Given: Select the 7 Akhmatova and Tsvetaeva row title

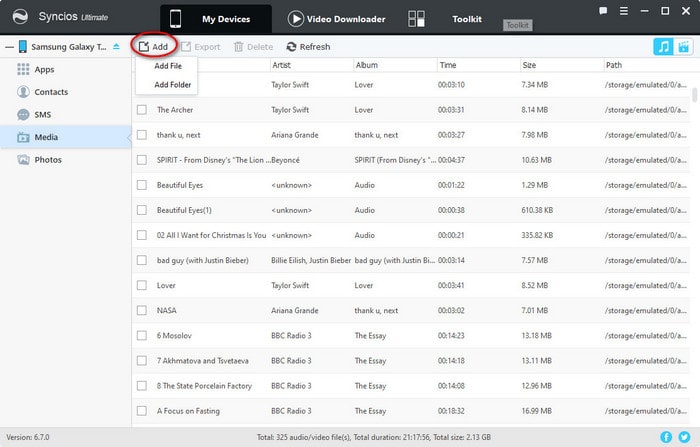Looking at the screenshot, I should (203, 360).
